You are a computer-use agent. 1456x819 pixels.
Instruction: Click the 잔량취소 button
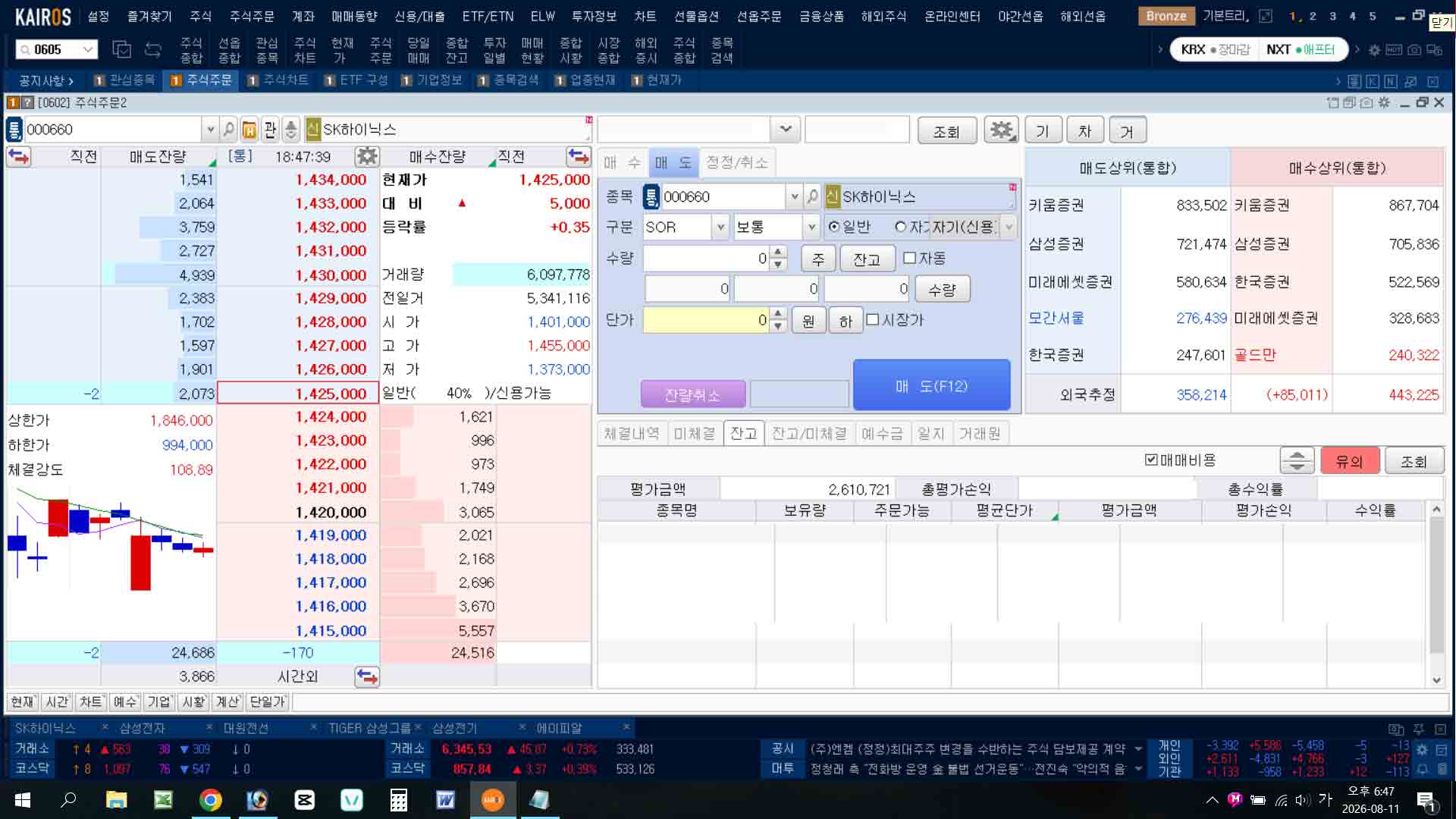click(692, 395)
